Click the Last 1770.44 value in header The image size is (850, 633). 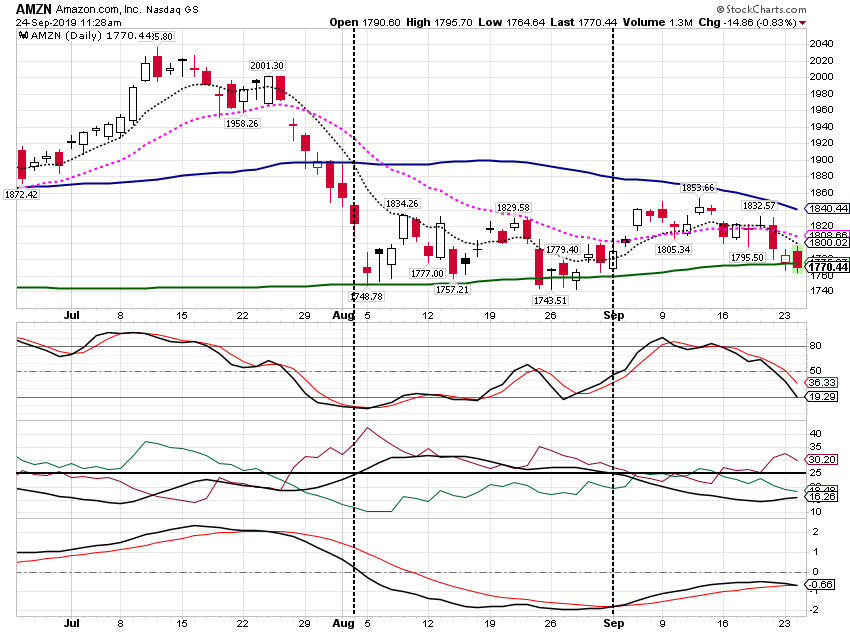(583, 23)
